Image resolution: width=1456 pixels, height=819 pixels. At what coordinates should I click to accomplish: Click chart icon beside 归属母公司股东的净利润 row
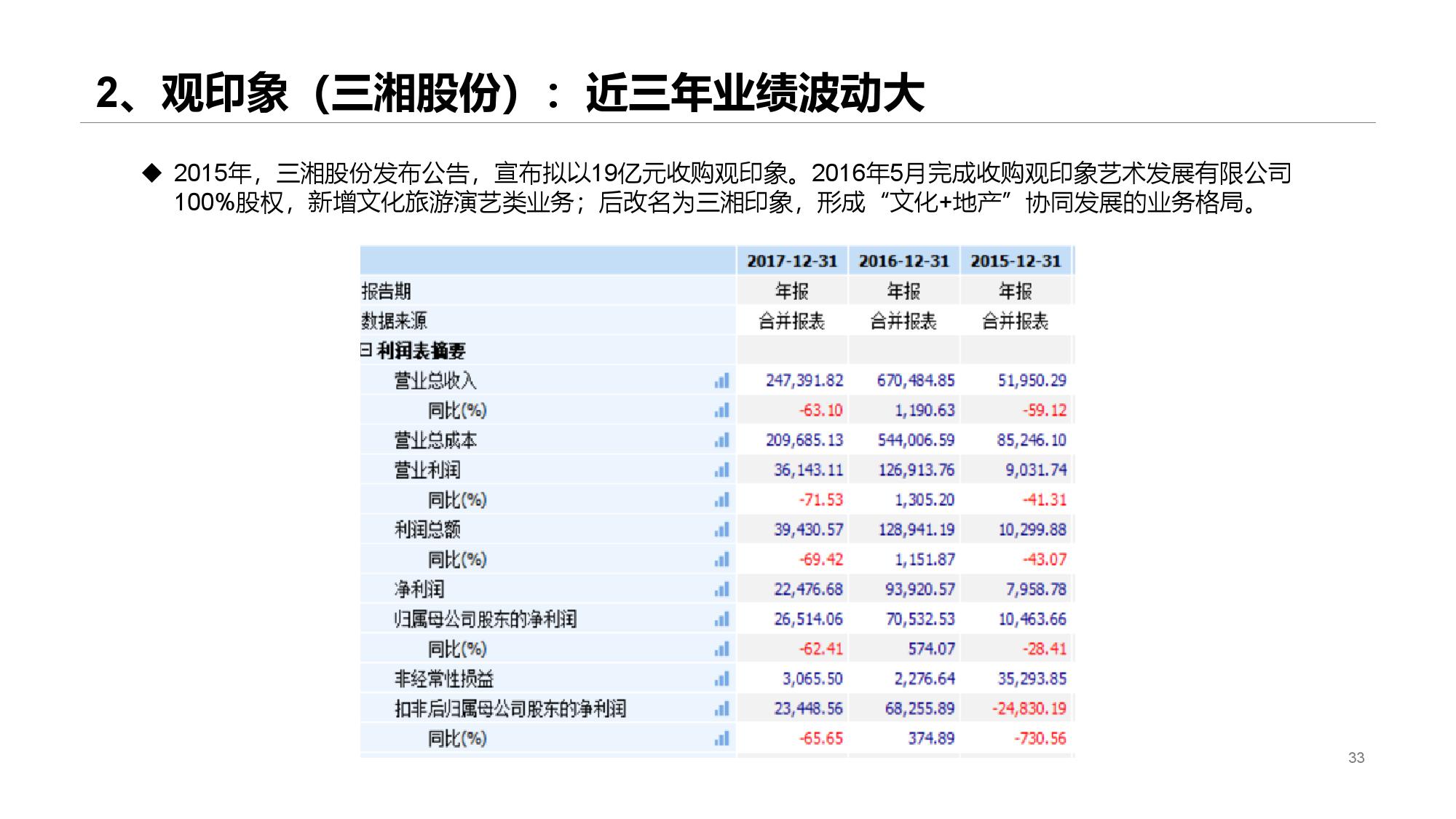click(x=721, y=620)
